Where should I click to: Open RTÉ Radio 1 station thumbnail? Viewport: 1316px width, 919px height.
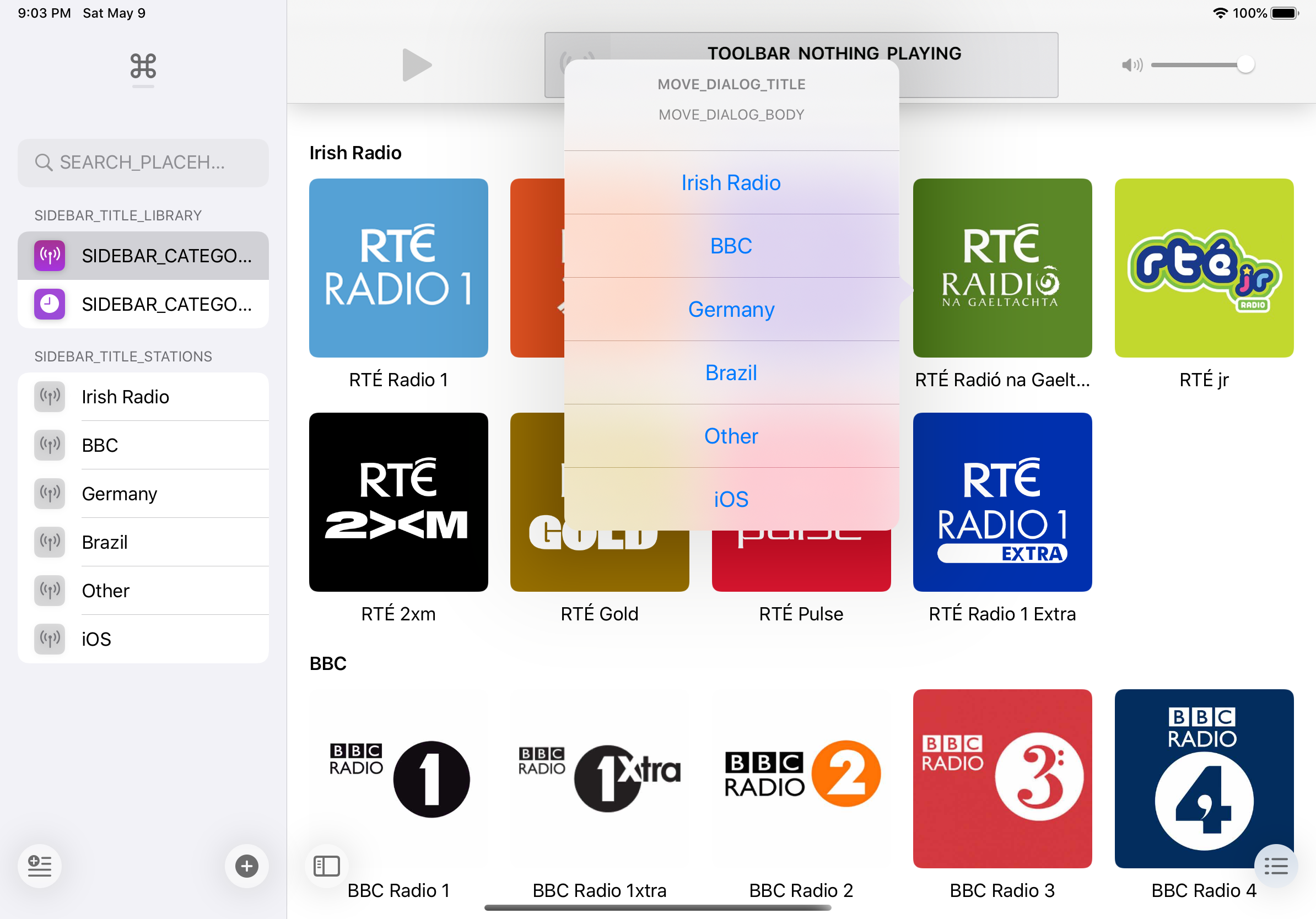(398, 268)
